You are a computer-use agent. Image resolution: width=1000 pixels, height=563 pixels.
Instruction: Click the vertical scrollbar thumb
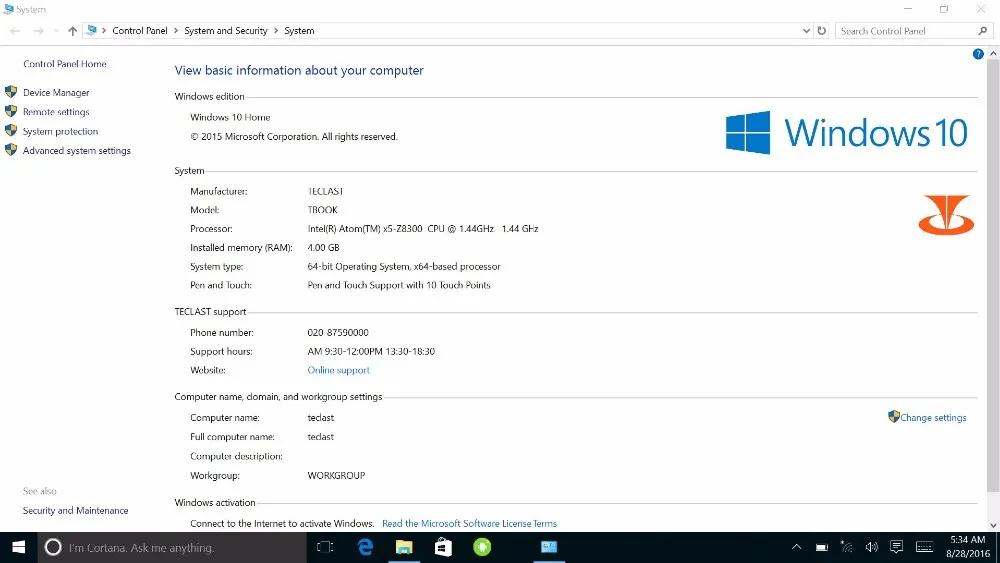(993, 275)
